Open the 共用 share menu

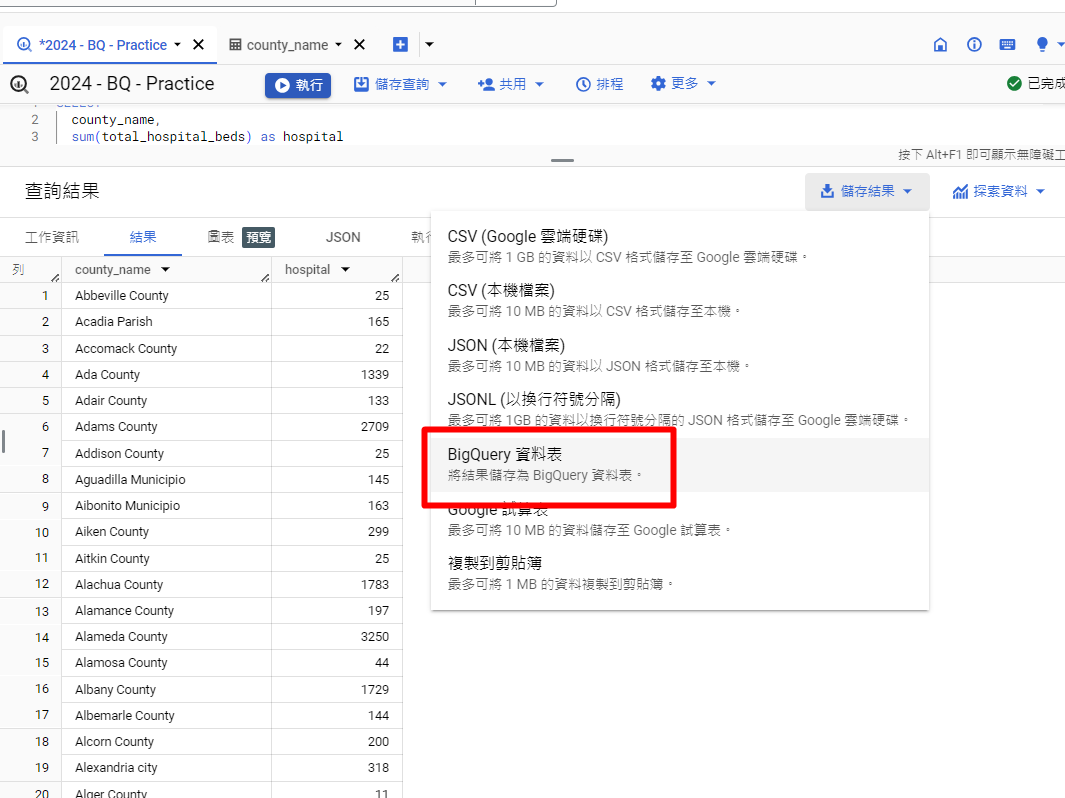tap(502, 84)
